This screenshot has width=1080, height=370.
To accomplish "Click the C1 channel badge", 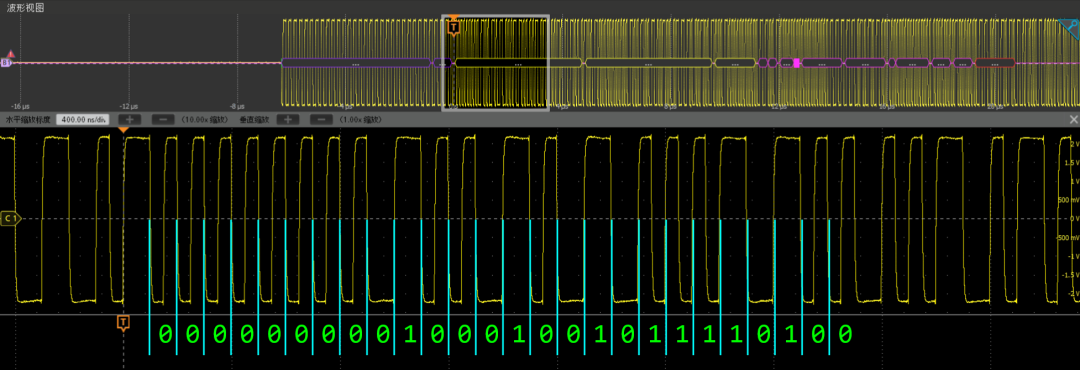I will [11, 218].
